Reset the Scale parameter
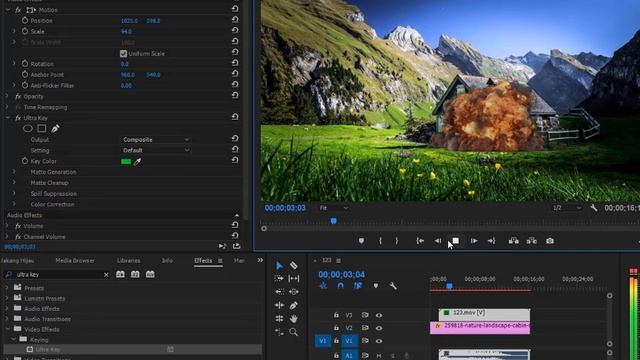The width and height of the screenshot is (640, 360). (x=235, y=31)
